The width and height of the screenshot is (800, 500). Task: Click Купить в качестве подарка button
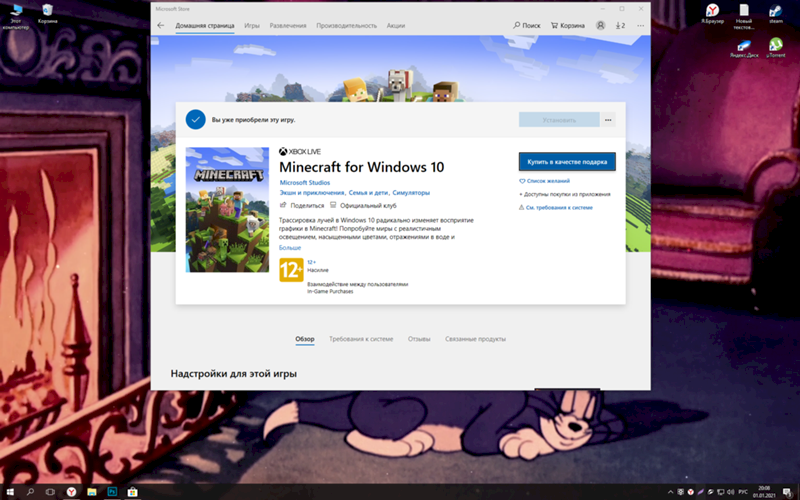(x=567, y=162)
